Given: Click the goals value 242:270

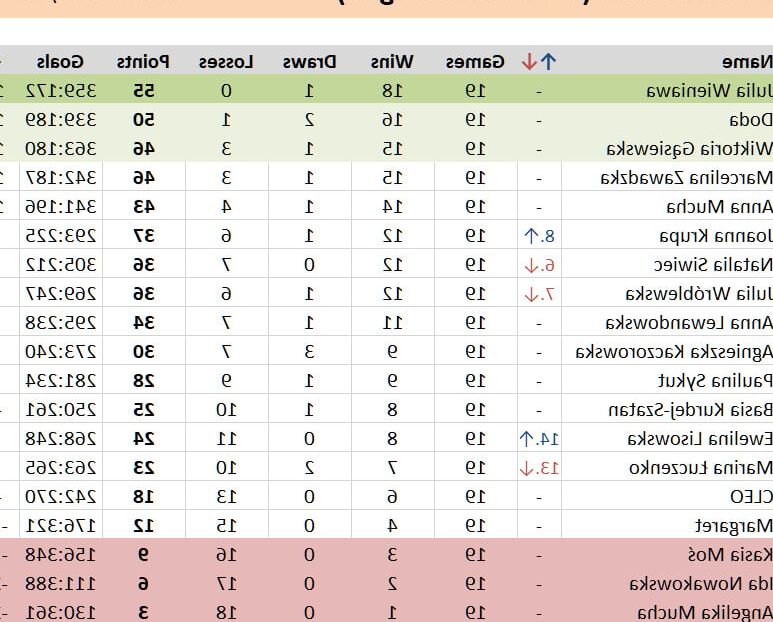Looking at the screenshot, I should click(61, 497).
